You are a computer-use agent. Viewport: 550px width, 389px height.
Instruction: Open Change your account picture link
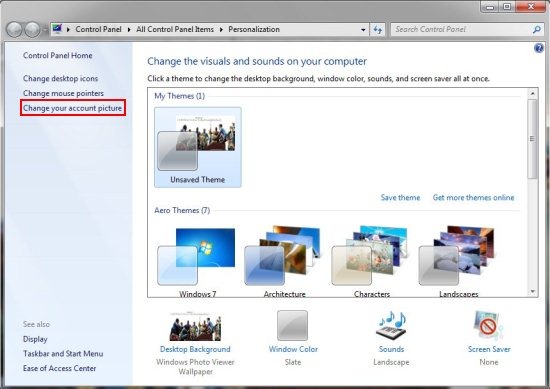pos(73,108)
